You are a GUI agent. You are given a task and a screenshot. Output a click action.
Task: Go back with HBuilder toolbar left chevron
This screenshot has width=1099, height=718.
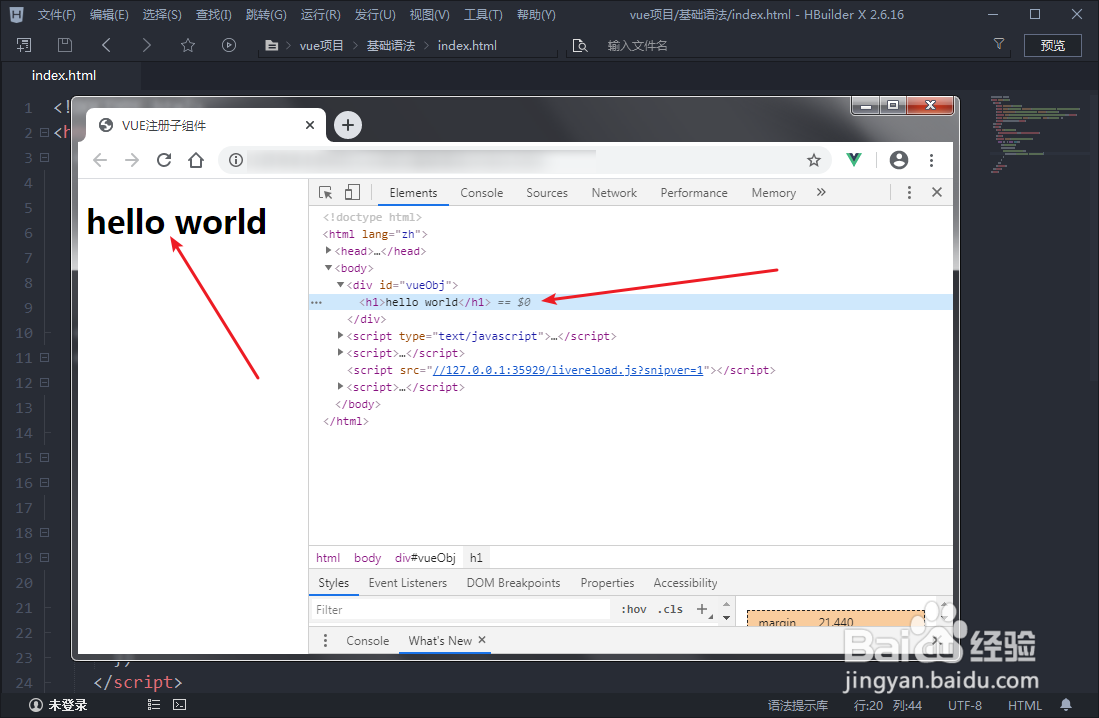[x=106, y=45]
